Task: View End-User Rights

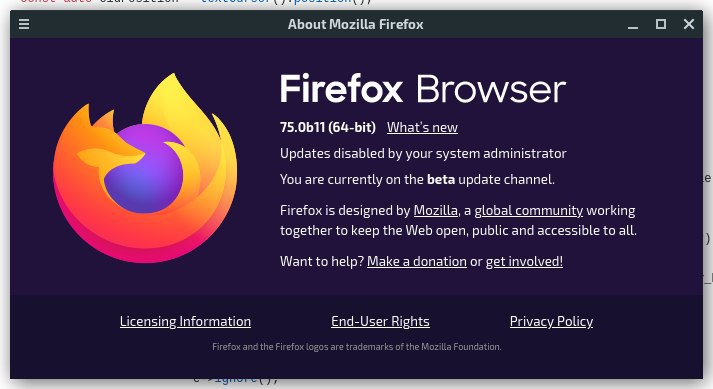Action: [x=380, y=321]
